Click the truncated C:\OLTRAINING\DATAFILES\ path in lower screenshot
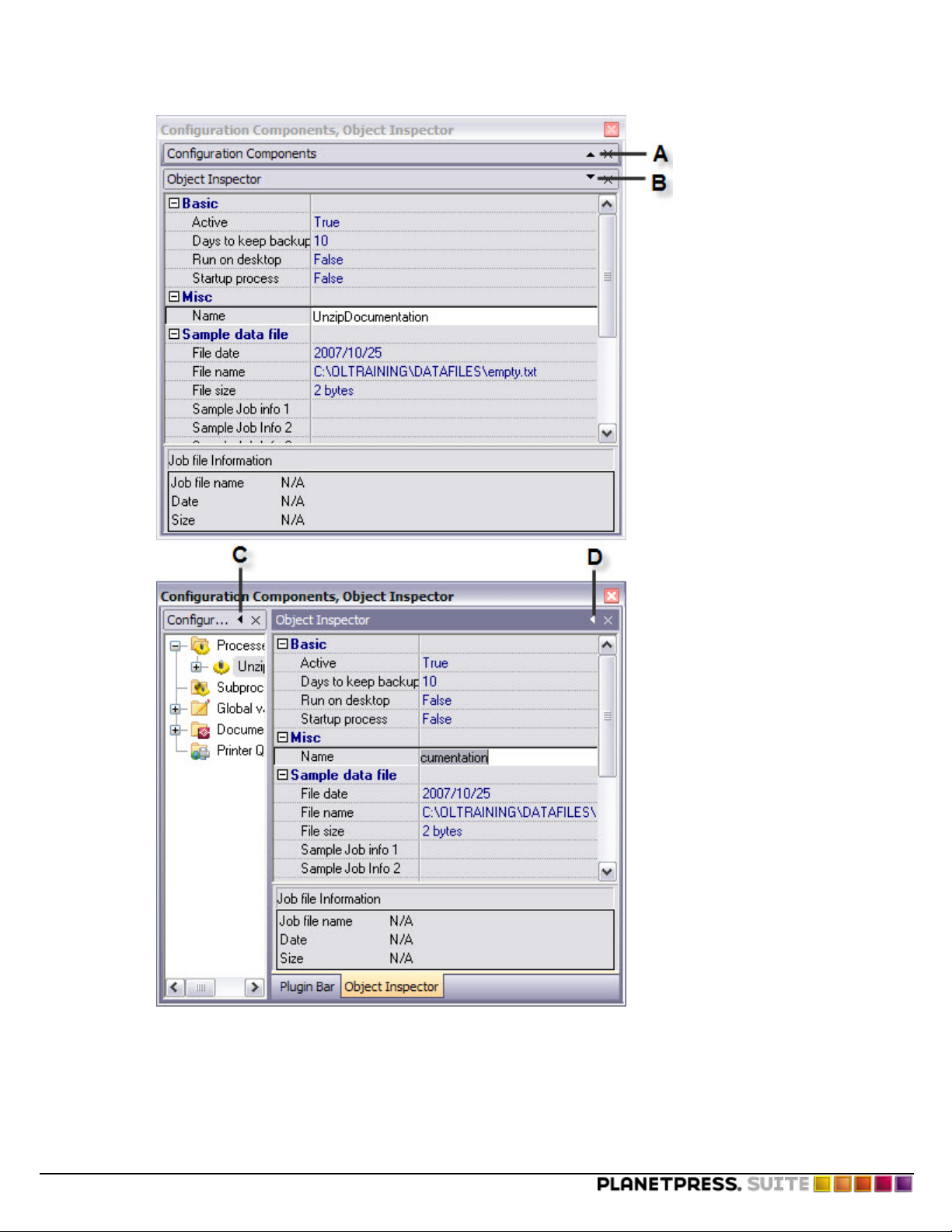952x1232 pixels. [509, 812]
